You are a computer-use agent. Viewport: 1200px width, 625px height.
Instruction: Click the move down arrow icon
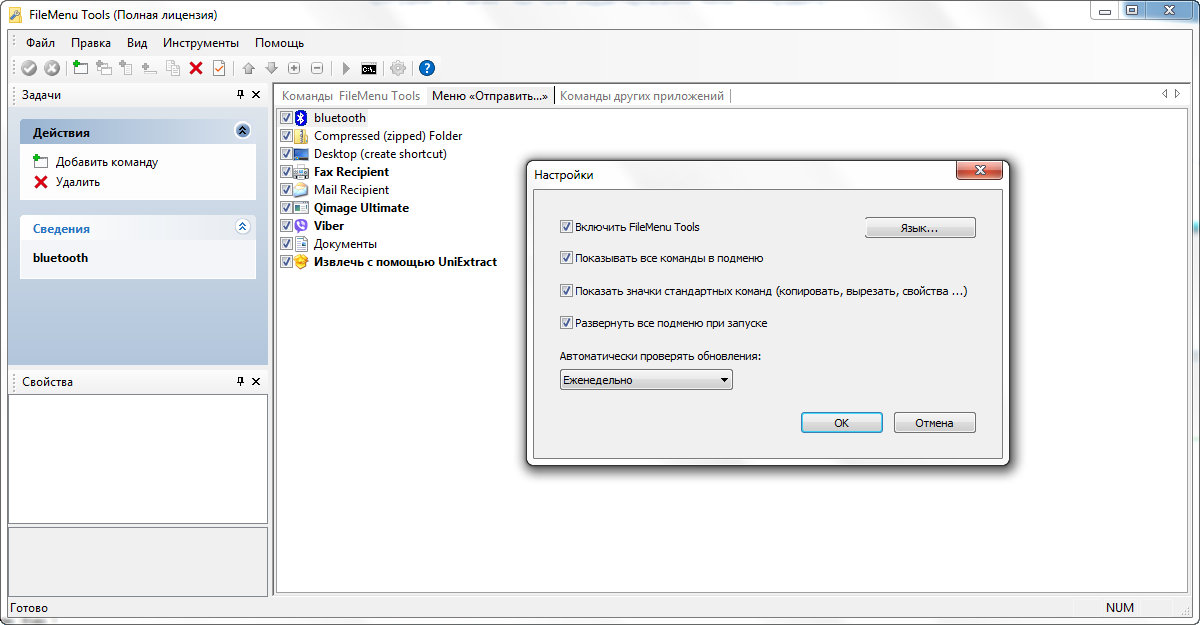(x=271, y=68)
